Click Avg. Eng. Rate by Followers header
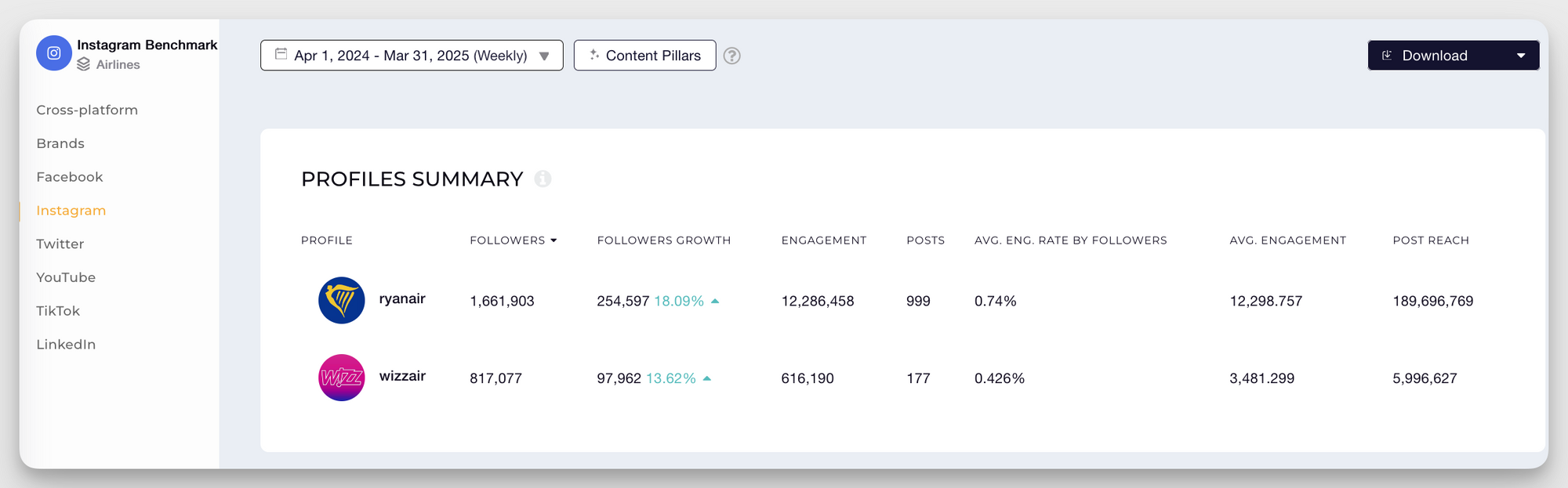This screenshot has height=488, width=1568. click(x=1071, y=240)
